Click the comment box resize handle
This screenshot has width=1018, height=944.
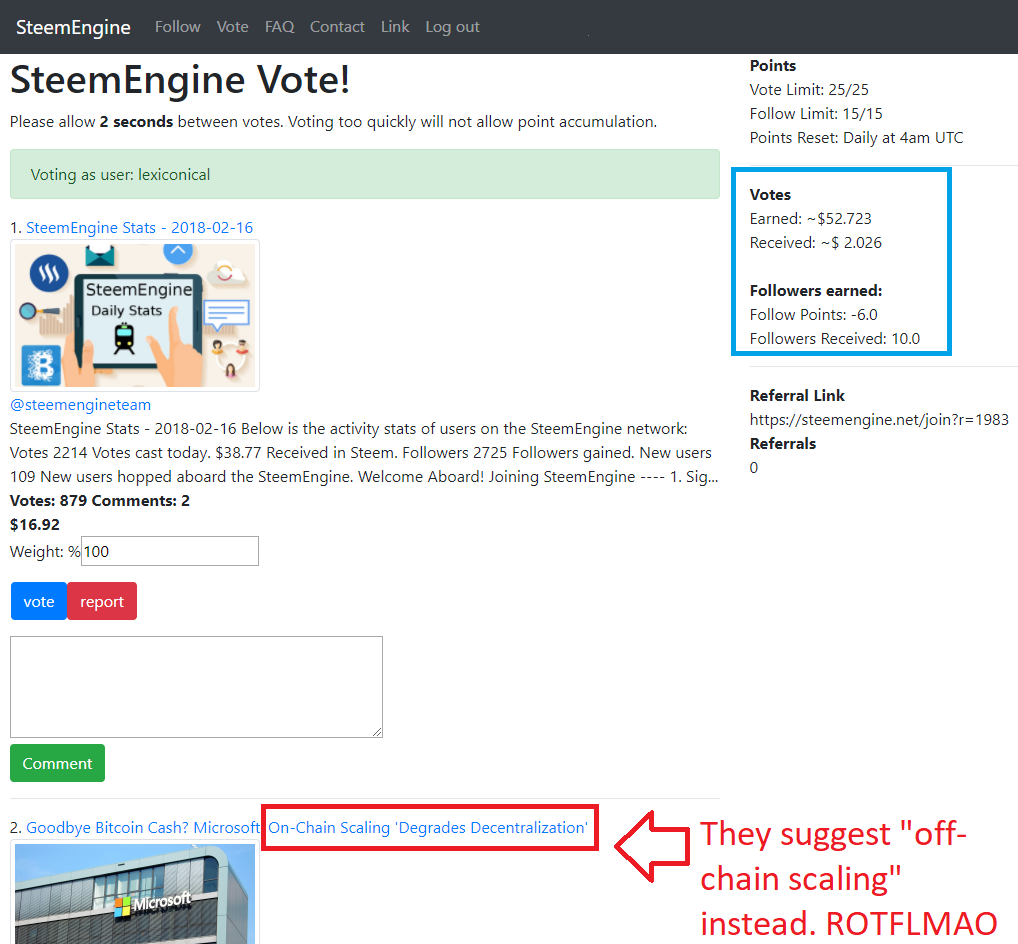coord(377,732)
